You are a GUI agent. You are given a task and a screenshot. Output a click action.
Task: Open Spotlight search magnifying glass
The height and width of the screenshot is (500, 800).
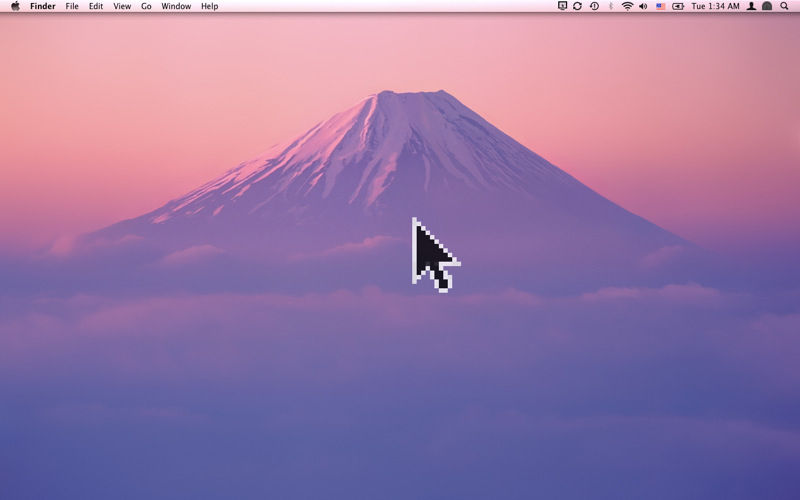784,6
